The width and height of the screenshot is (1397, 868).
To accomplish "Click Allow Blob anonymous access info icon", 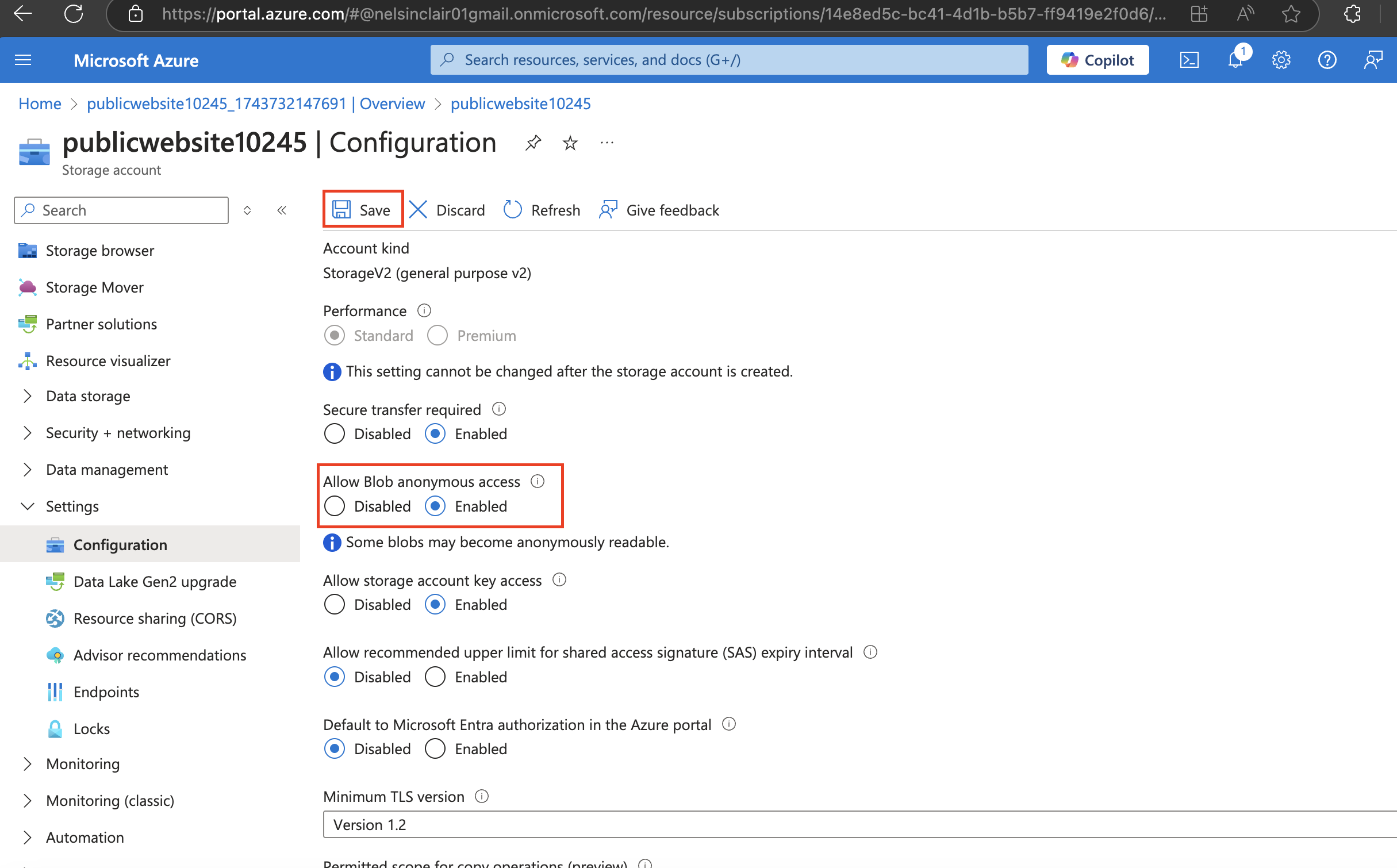I will 538,481.
